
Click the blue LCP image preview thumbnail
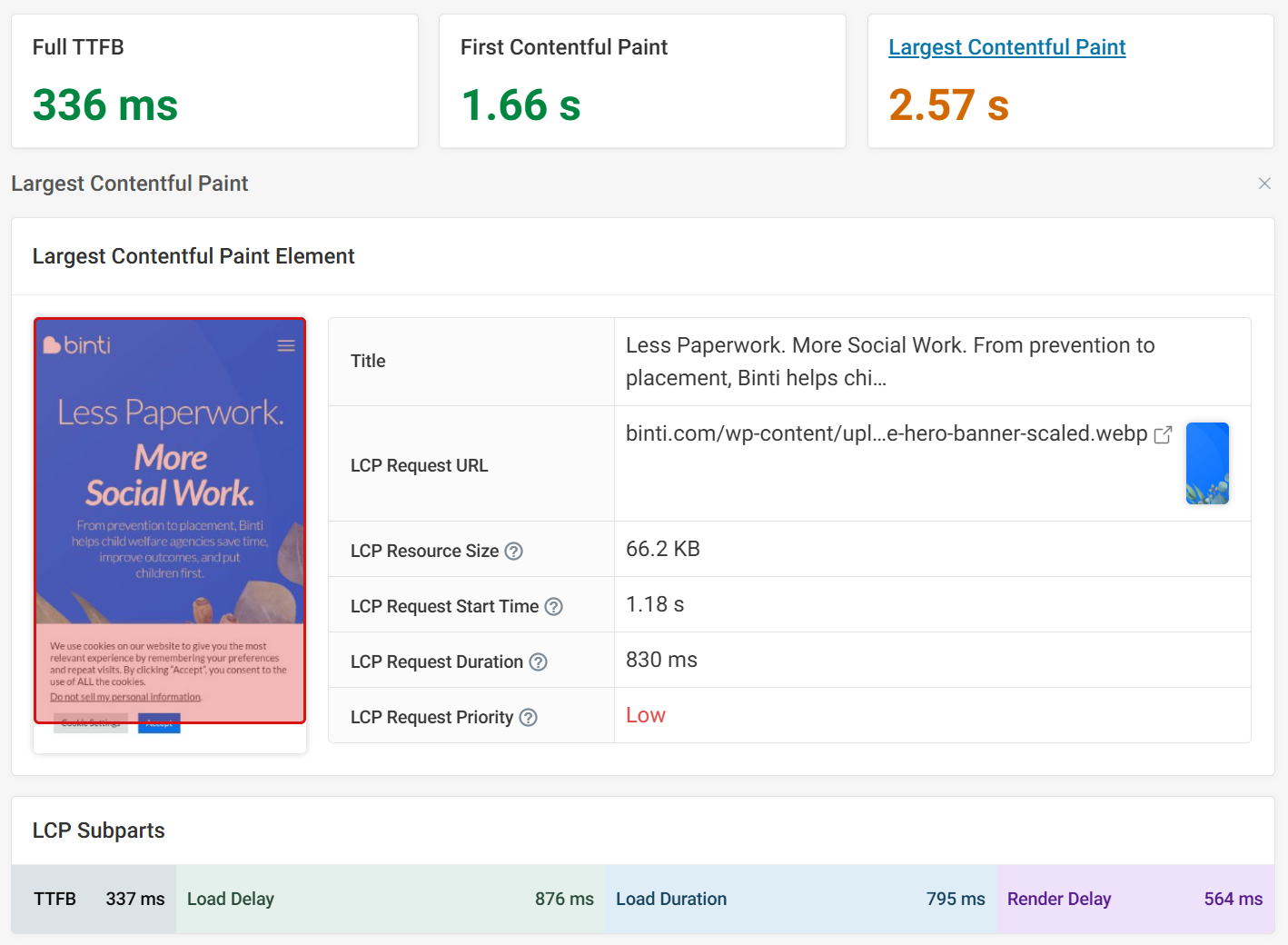click(1207, 463)
